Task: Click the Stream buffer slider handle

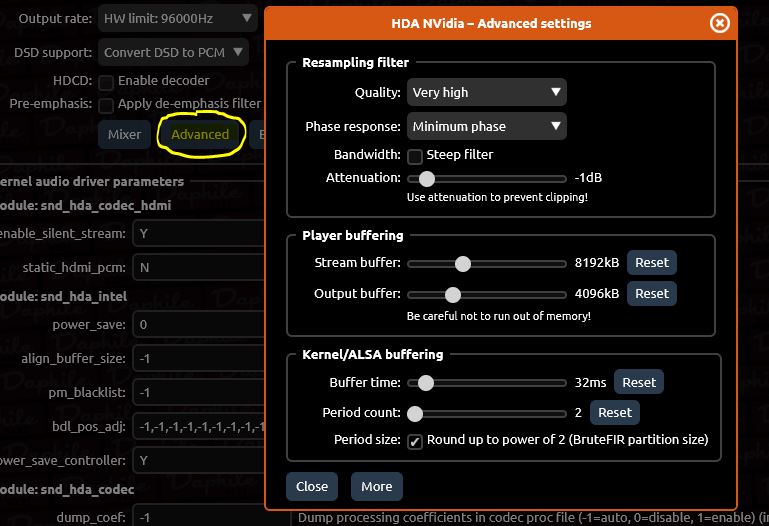Action: 462,264
